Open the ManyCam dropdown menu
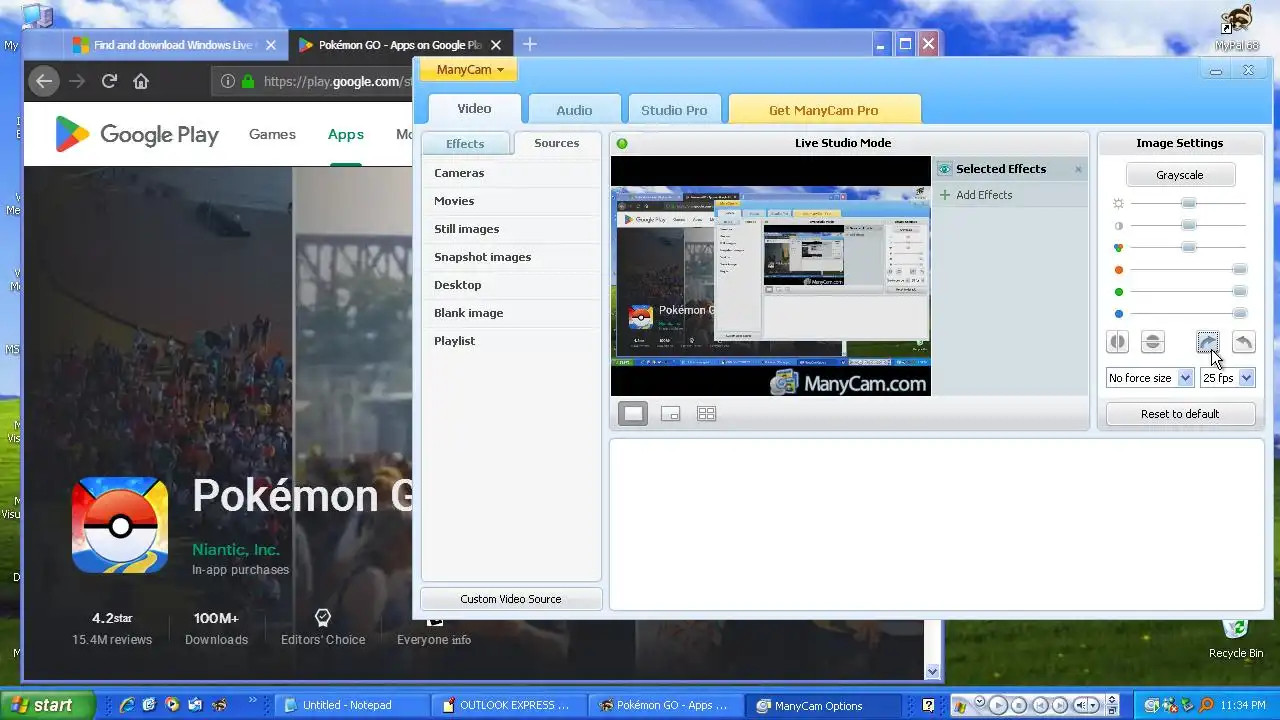Viewport: 1280px width, 720px height. tap(469, 70)
